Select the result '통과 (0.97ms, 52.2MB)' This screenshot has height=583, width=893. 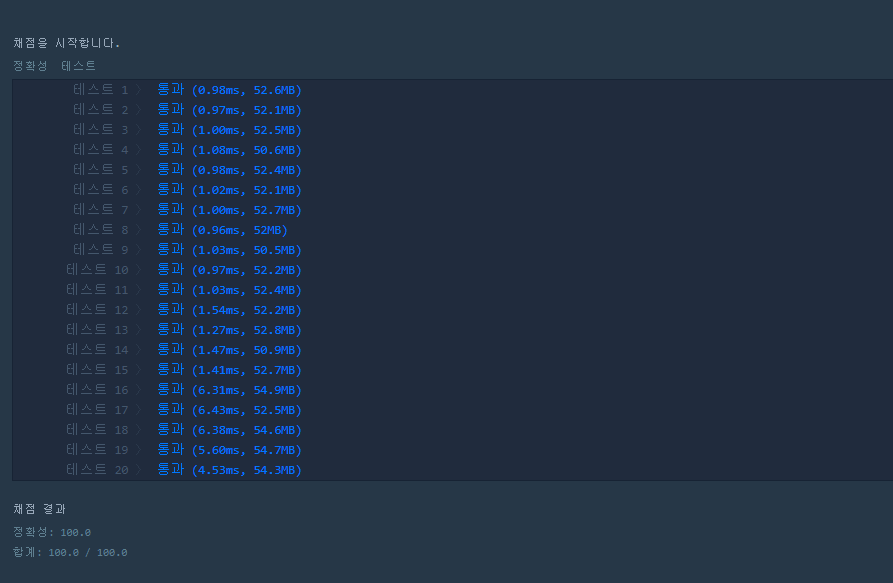(230, 270)
